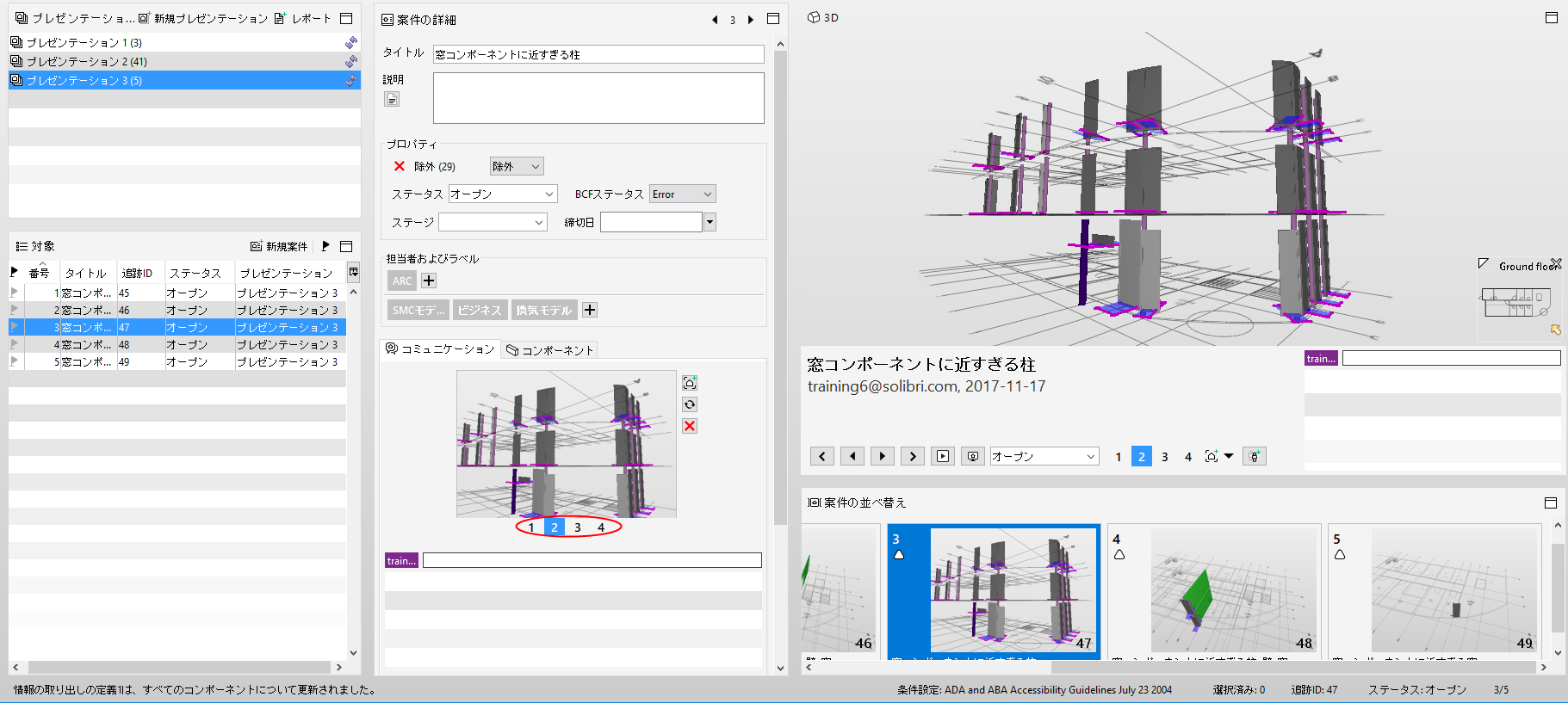Select slide 48 thumbnail in 案件の並べ替え
The height and width of the screenshot is (703, 1568).
pos(1214,591)
